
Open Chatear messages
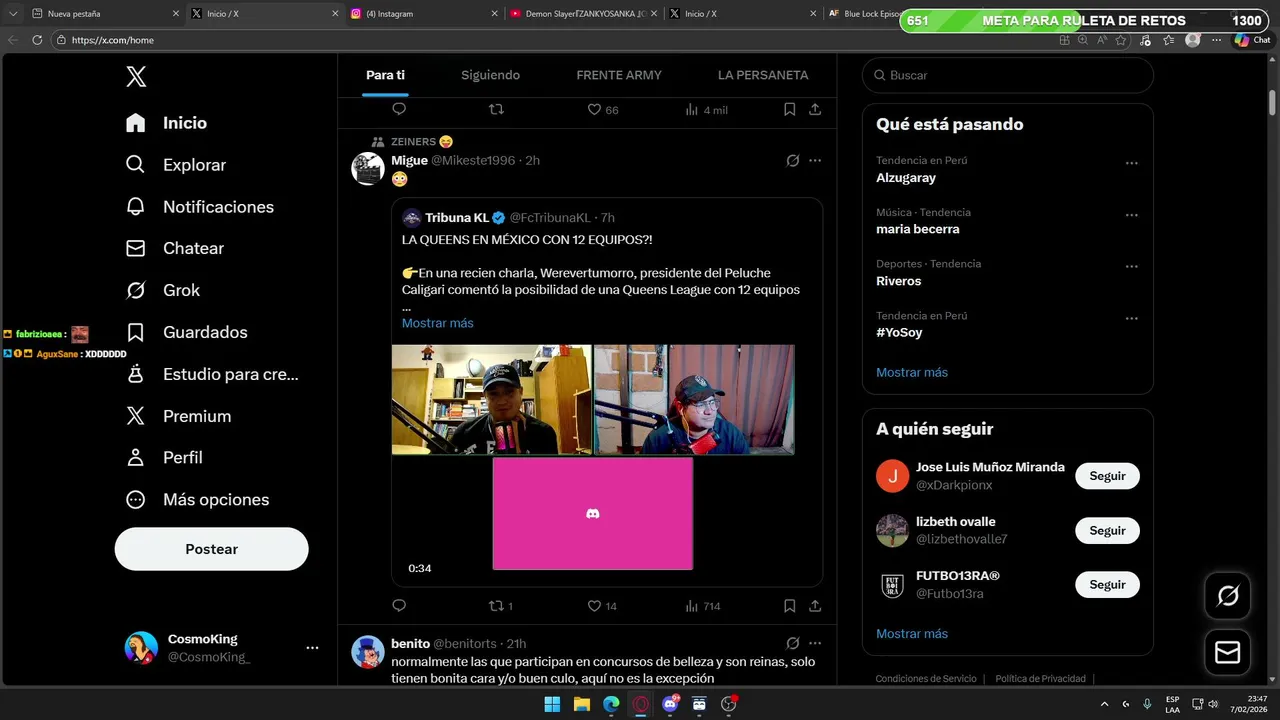[x=174, y=248]
